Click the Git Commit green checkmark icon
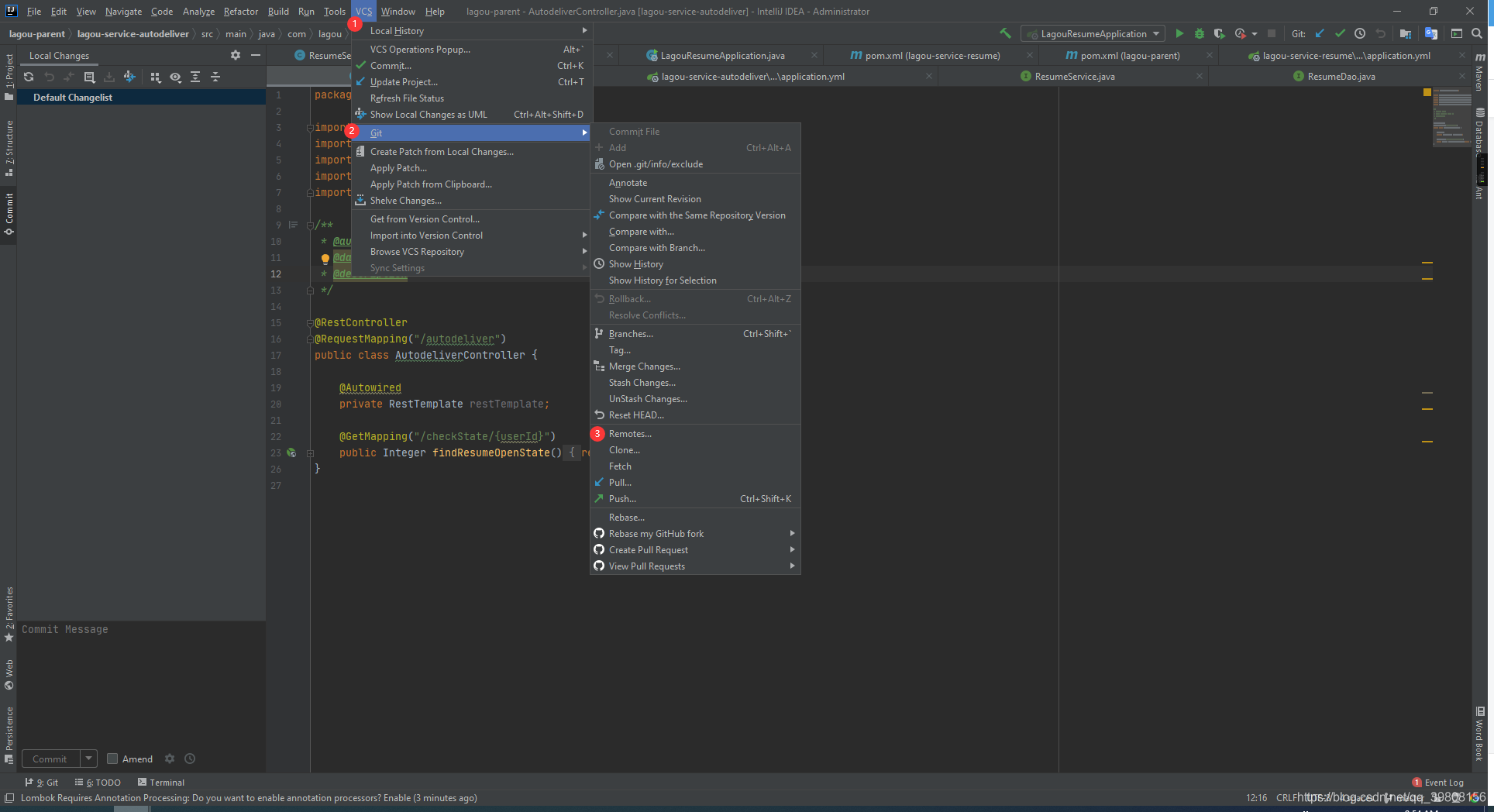The width and height of the screenshot is (1494, 812). coord(1340,33)
